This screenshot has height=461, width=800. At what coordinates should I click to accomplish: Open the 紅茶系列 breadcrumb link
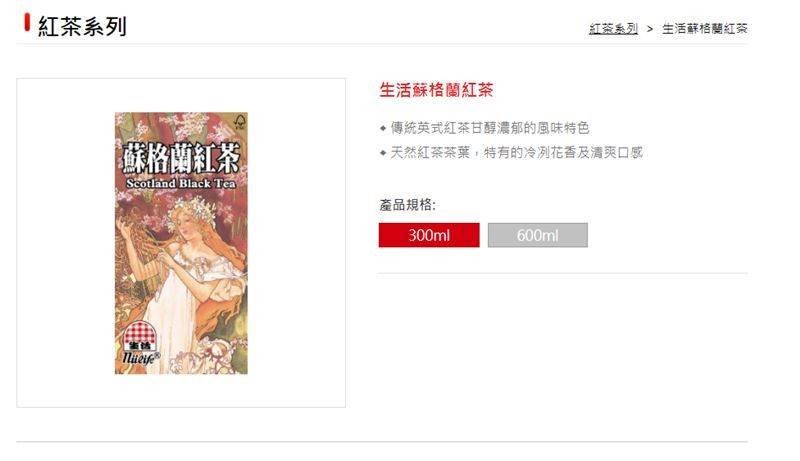click(x=613, y=29)
